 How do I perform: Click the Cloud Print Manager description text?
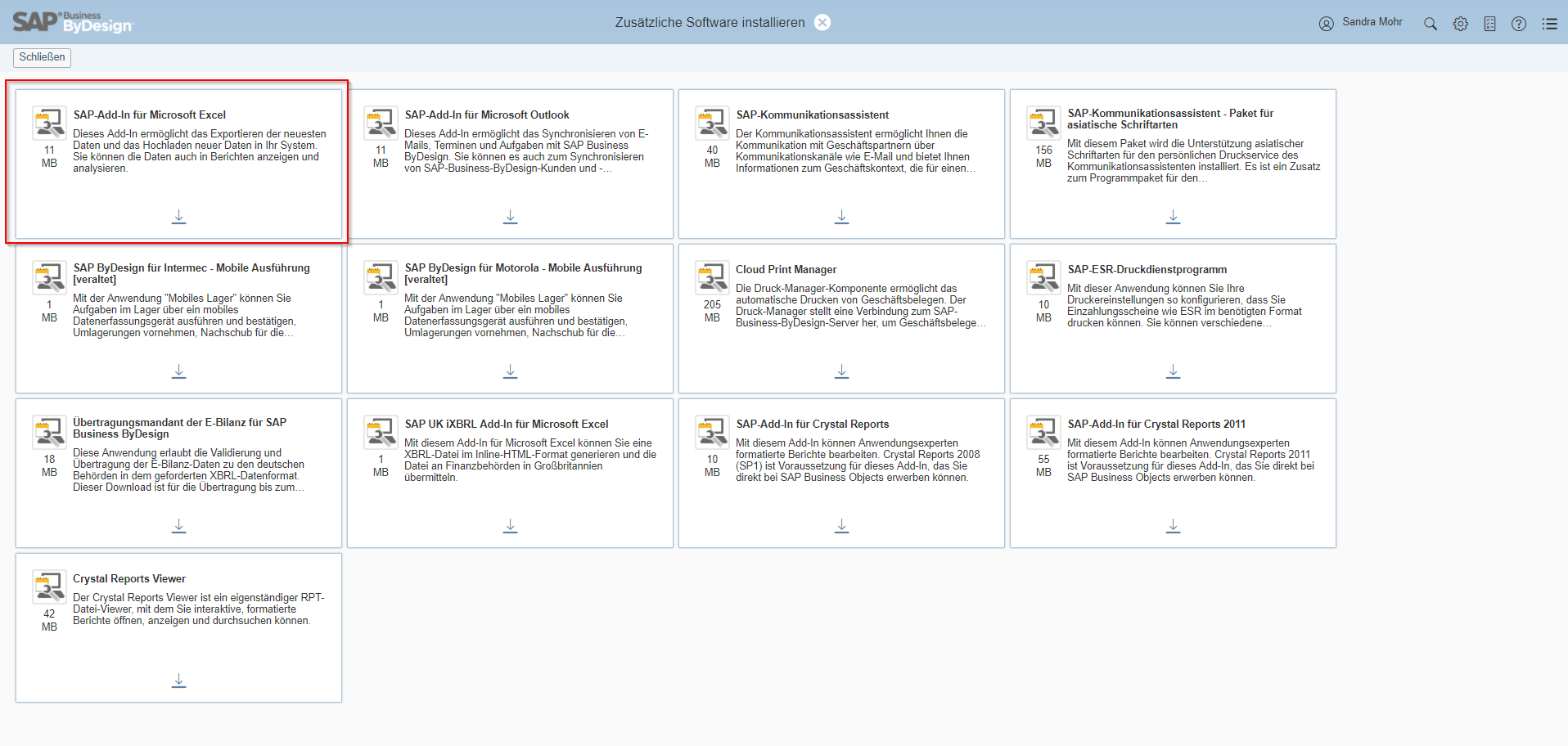tap(861, 306)
